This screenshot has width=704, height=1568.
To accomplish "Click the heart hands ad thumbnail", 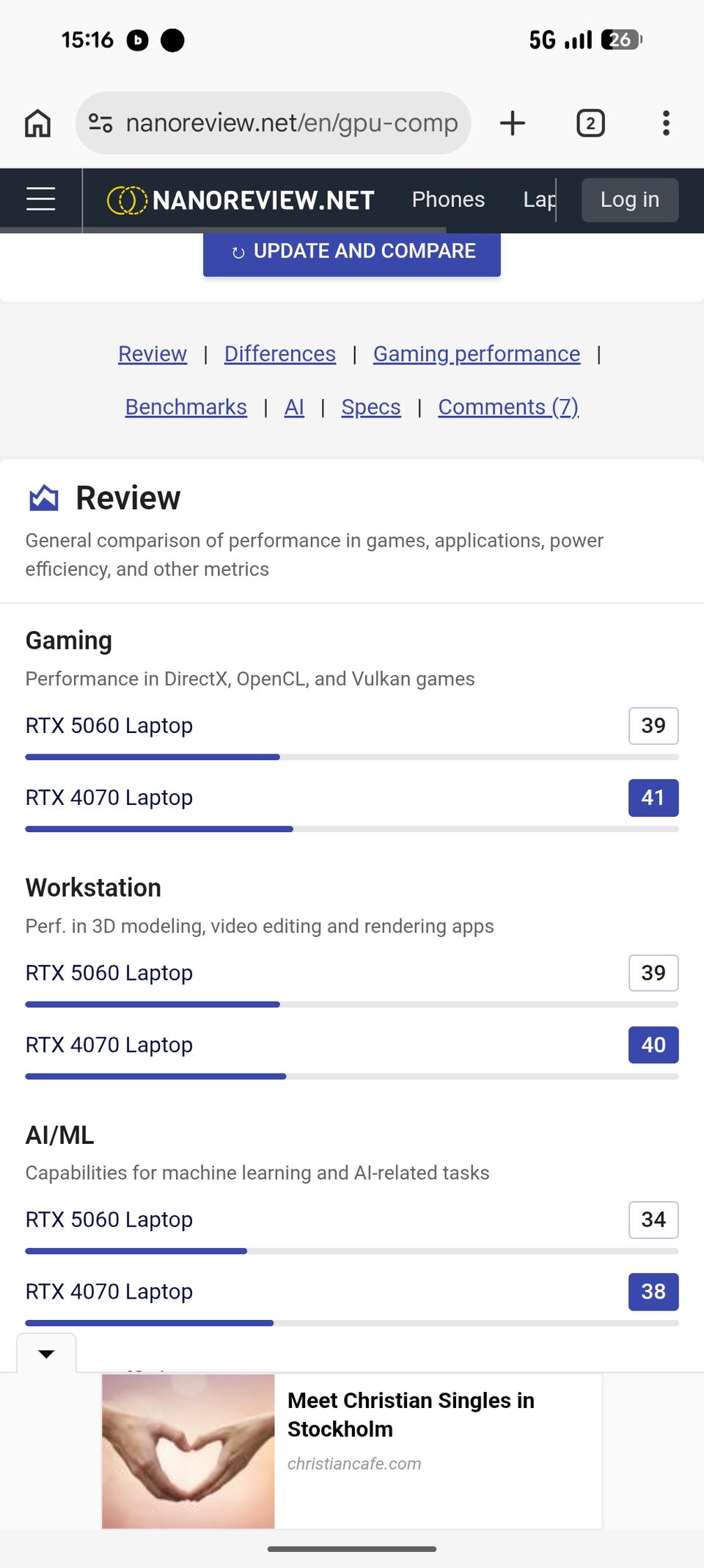I will click(188, 1451).
